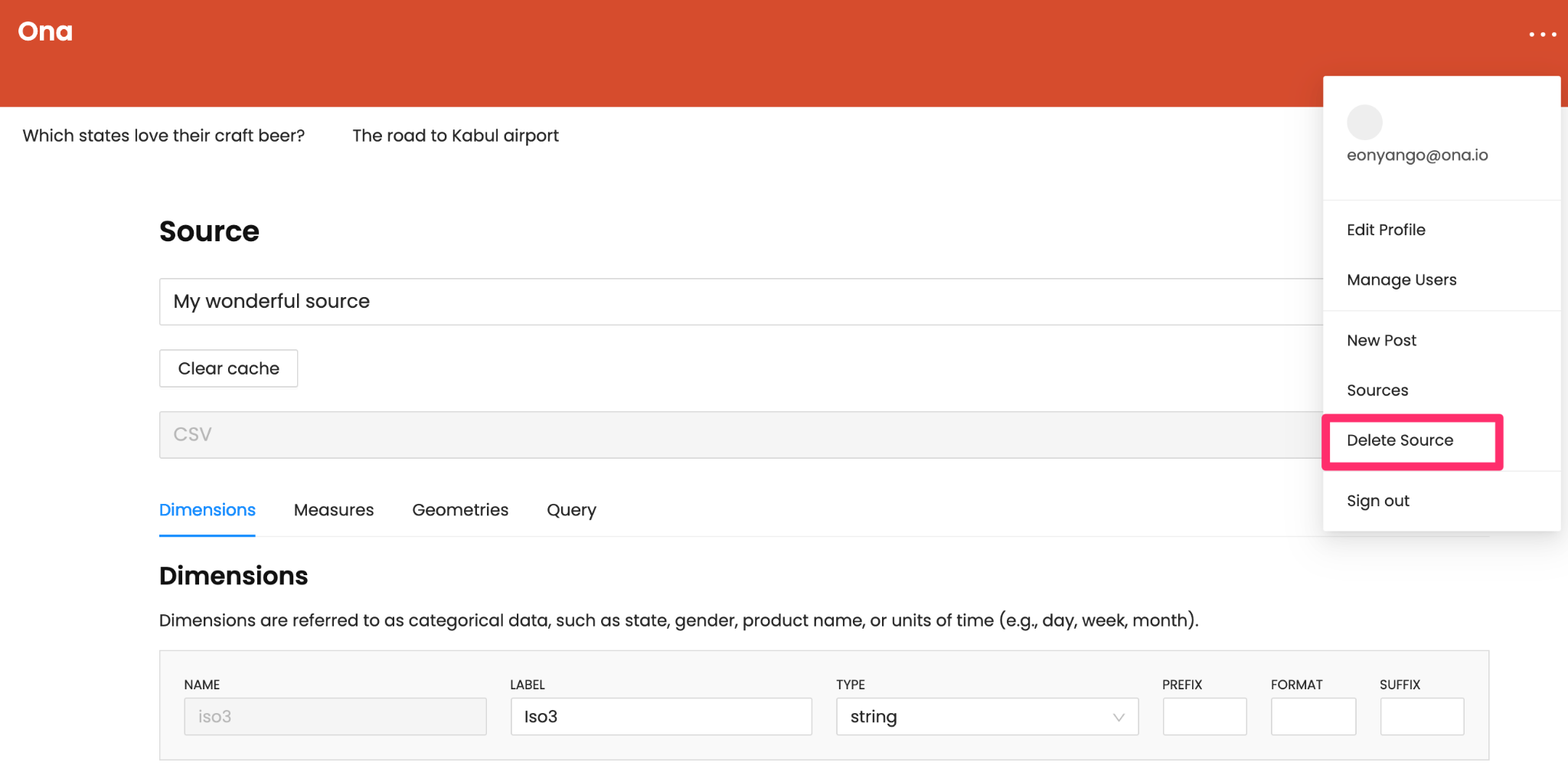The image size is (1568, 772).
Task: Select the Dimensions tab
Action: coord(207,510)
